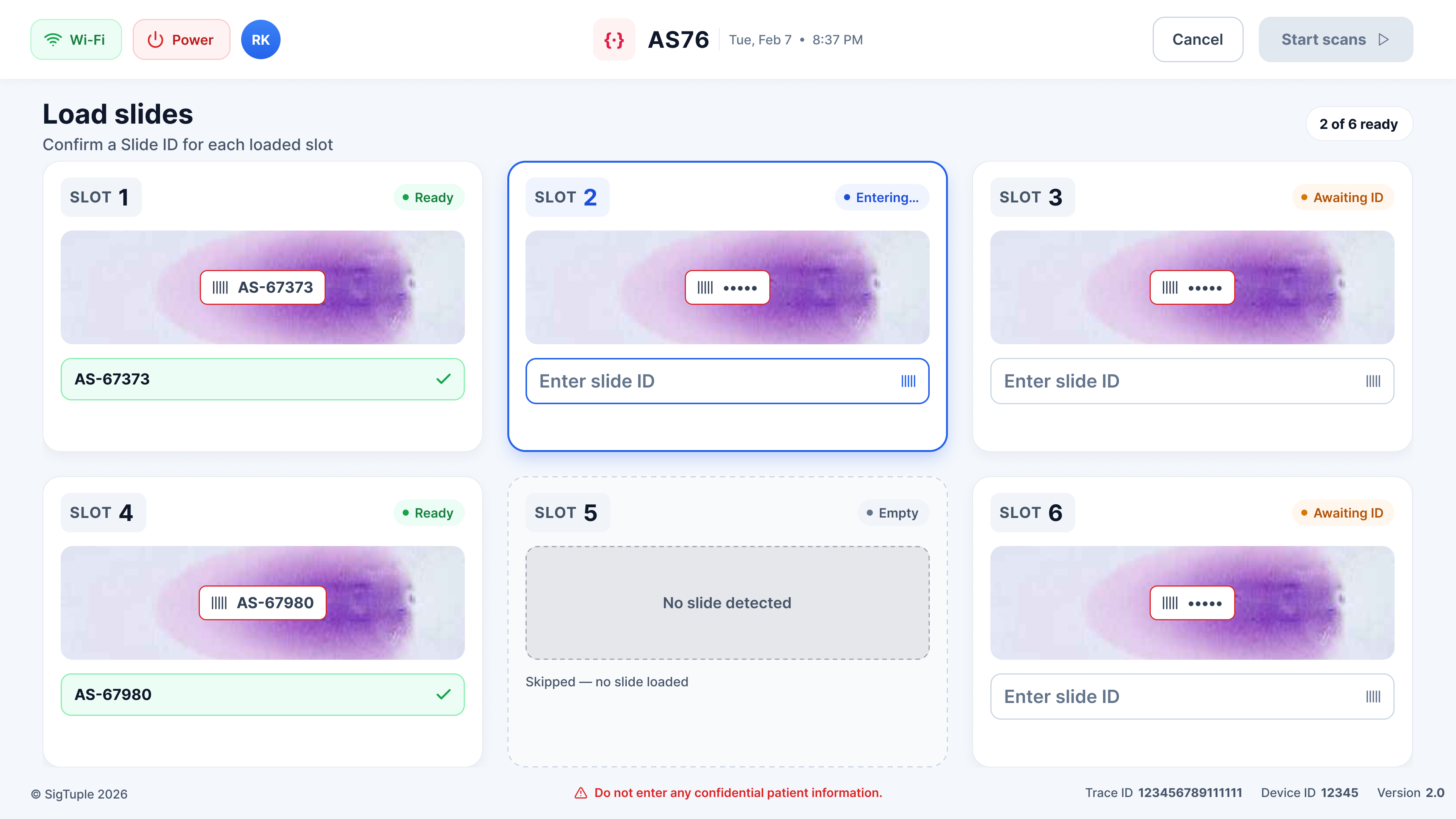Click the date Tue, Feb 7 text
This screenshot has height=819, width=1456.
click(760, 39)
